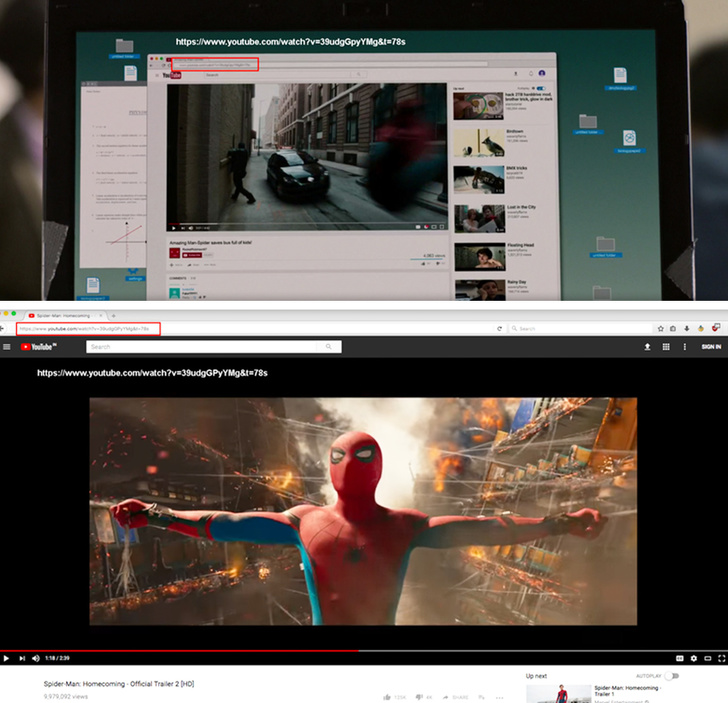Click SIGN IN in YouTube header
This screenshot has height=703, width=728.
coord(711,347)
